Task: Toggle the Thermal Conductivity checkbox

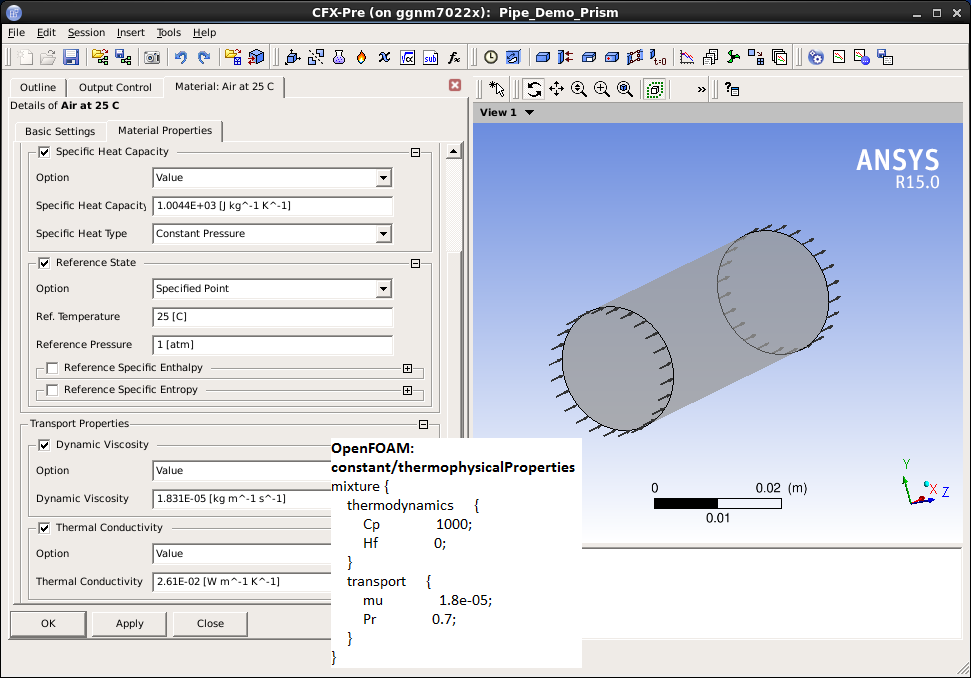Action: pos(44,528)
